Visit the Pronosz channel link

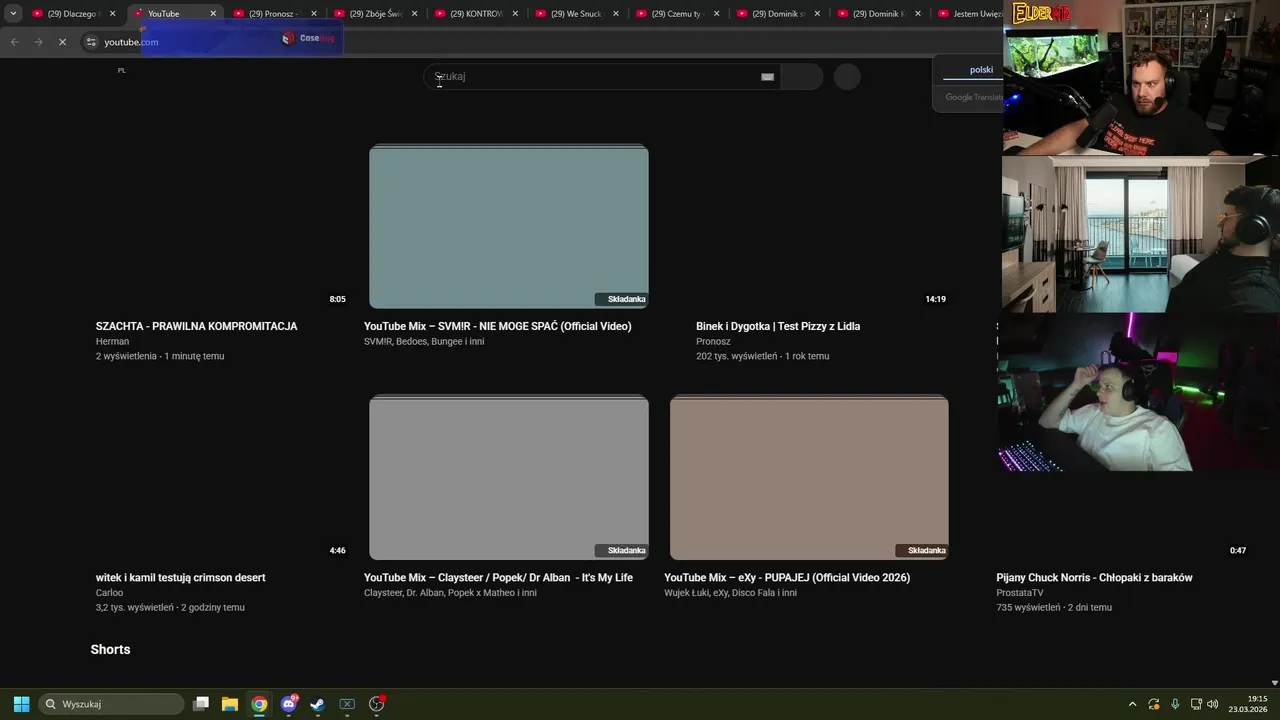coord(713,341)
